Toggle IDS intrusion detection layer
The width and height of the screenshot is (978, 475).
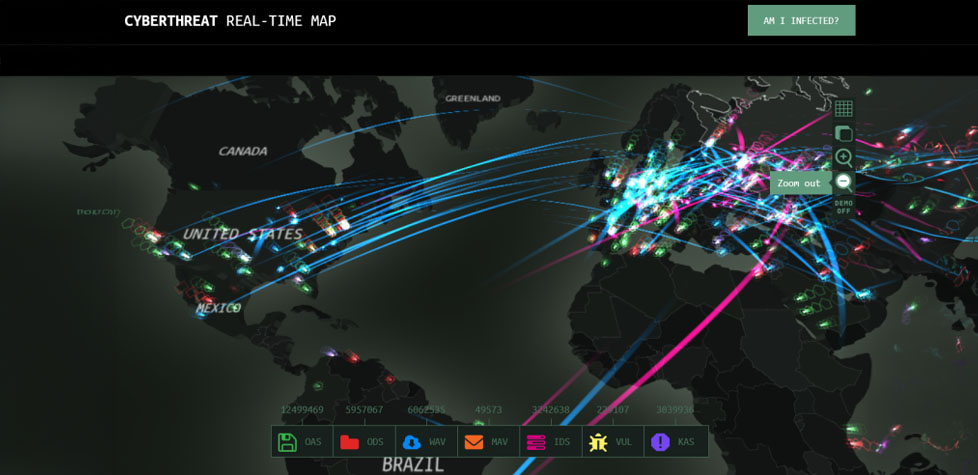click(x=551, y=441)
